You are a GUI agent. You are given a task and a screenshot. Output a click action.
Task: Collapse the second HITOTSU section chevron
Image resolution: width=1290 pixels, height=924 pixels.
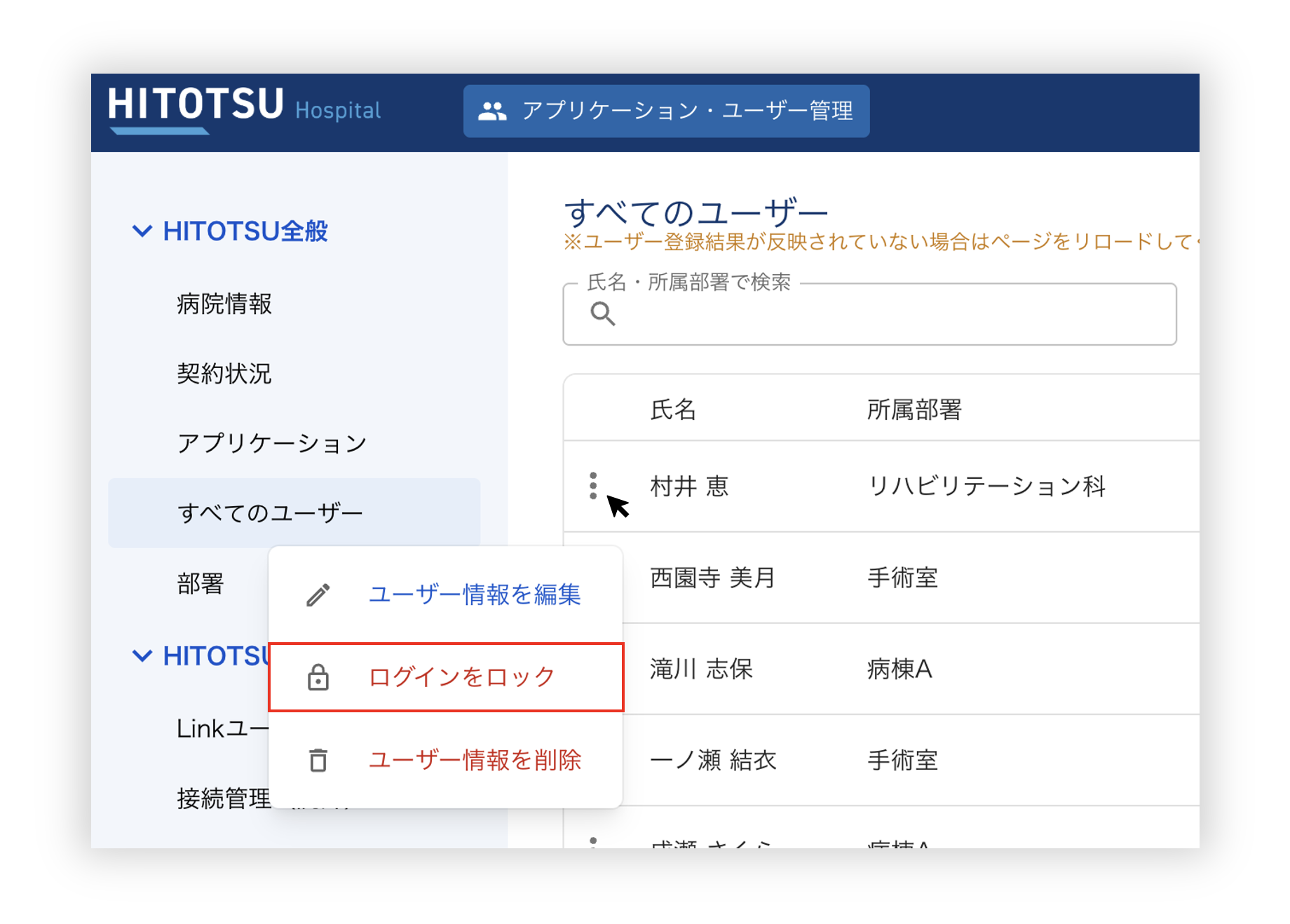point(142,656)
